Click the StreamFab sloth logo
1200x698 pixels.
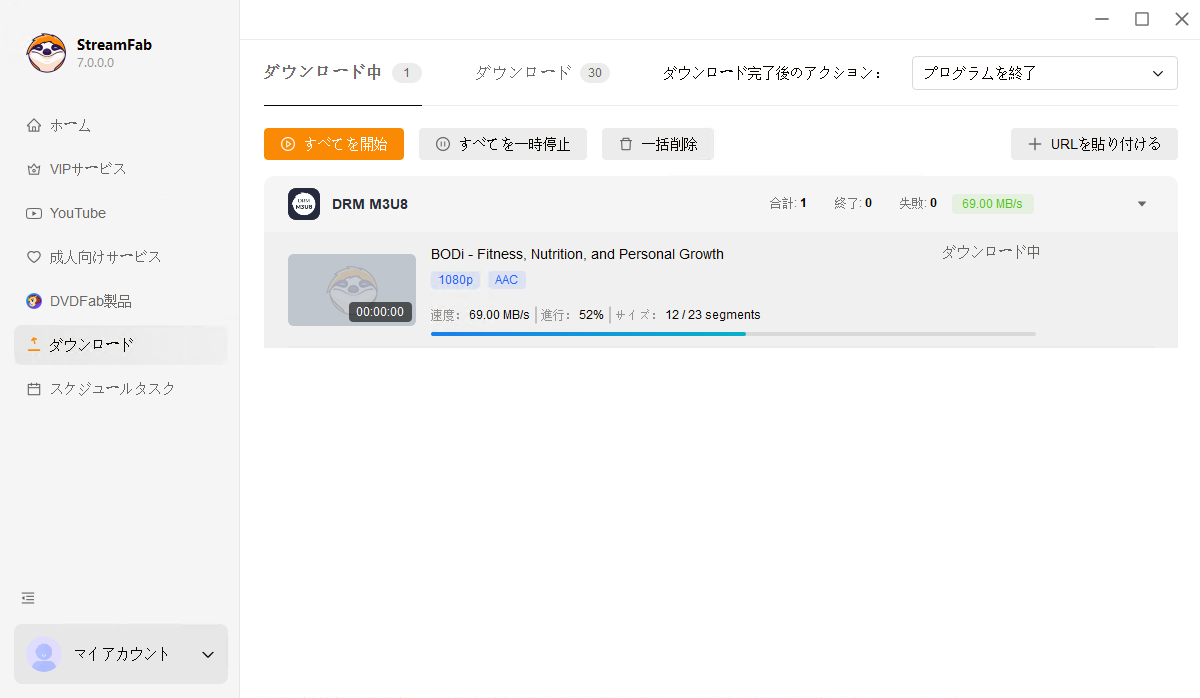[x=45, y=52]
